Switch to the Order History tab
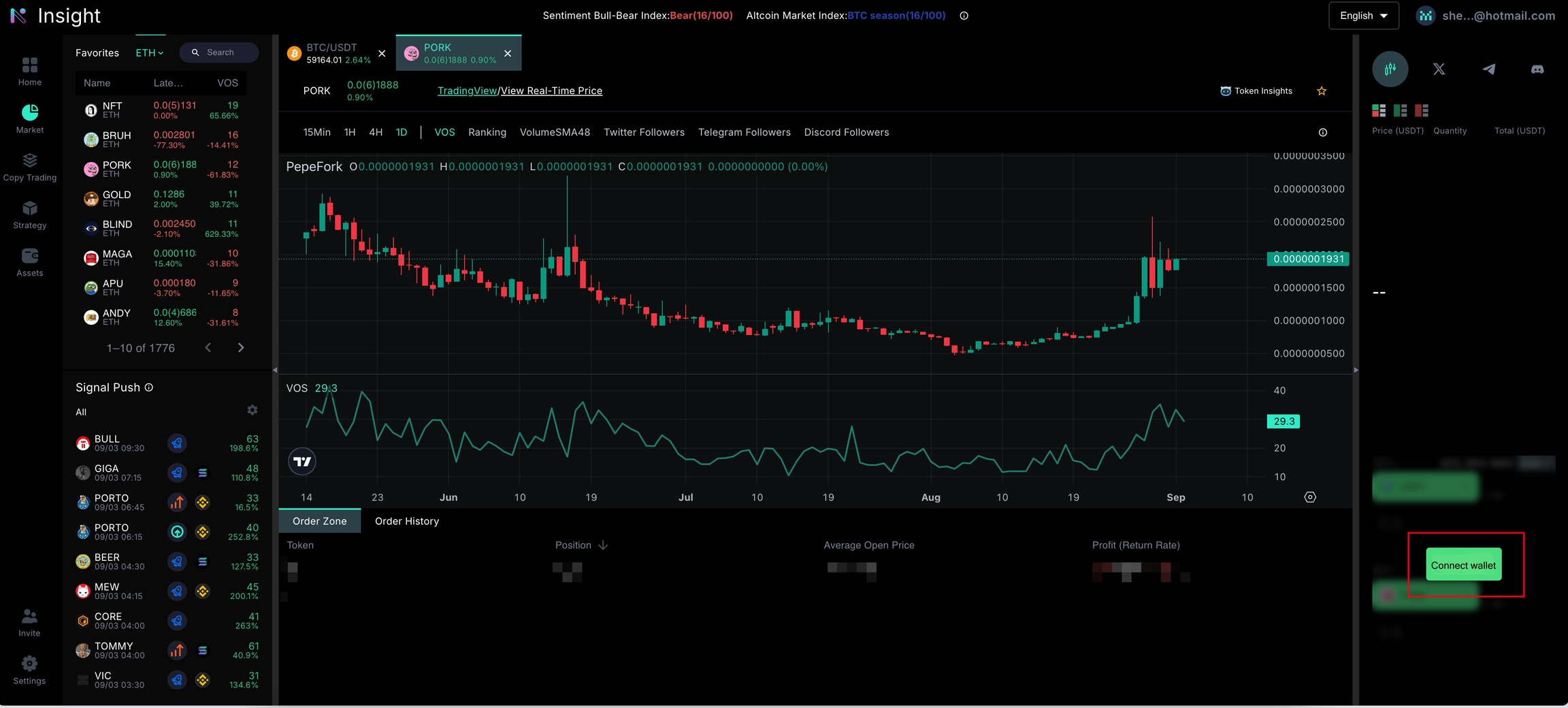The width and height of the screenshot is (1568, 708). point(407,521)
